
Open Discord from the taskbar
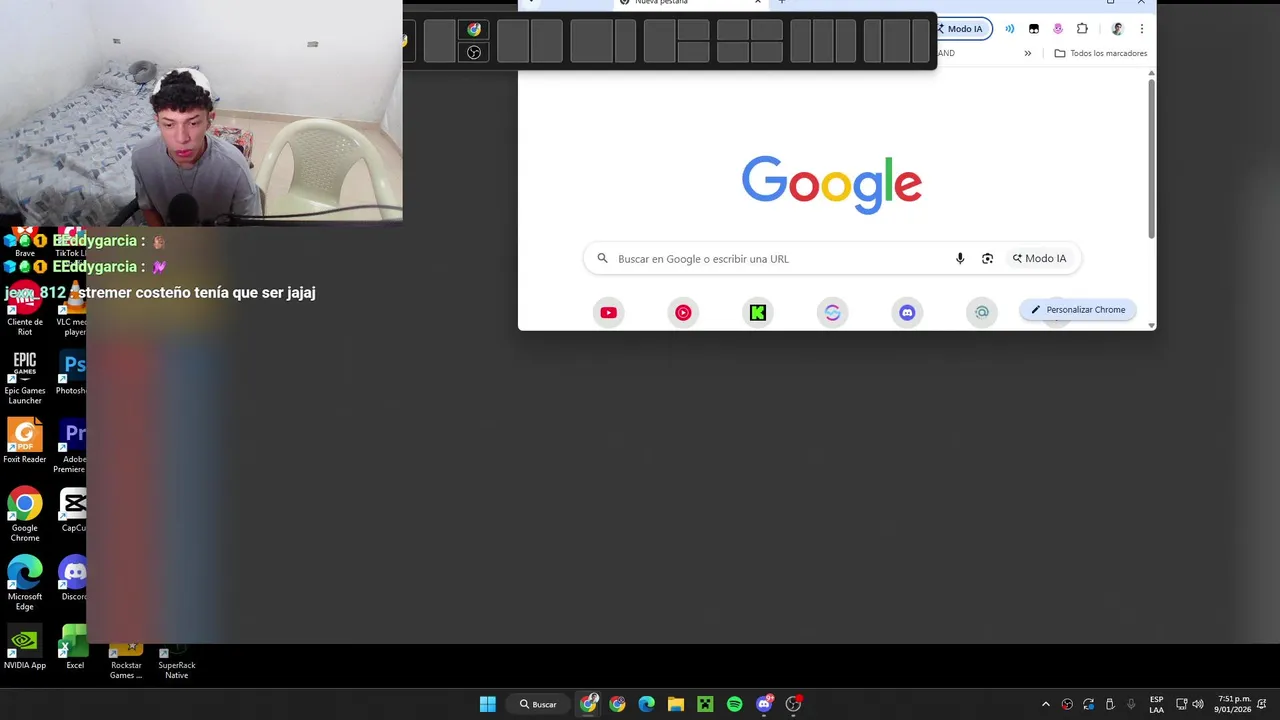click(764, 704)
